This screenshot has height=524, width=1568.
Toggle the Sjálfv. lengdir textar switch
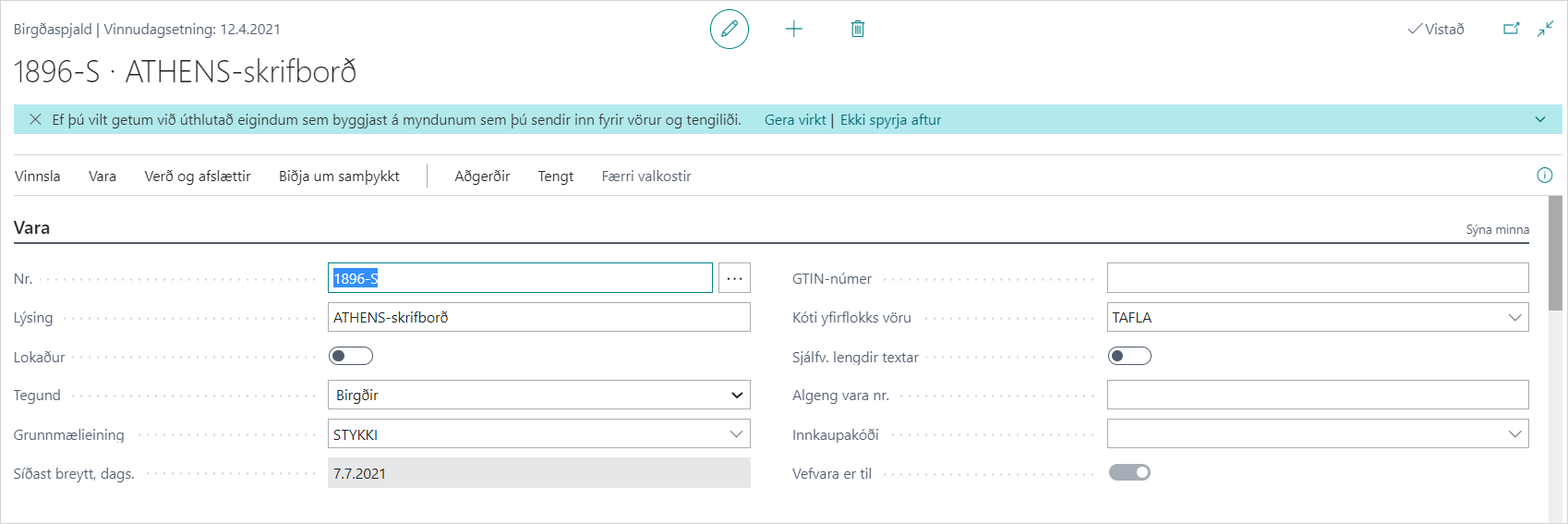(1129, 356)
